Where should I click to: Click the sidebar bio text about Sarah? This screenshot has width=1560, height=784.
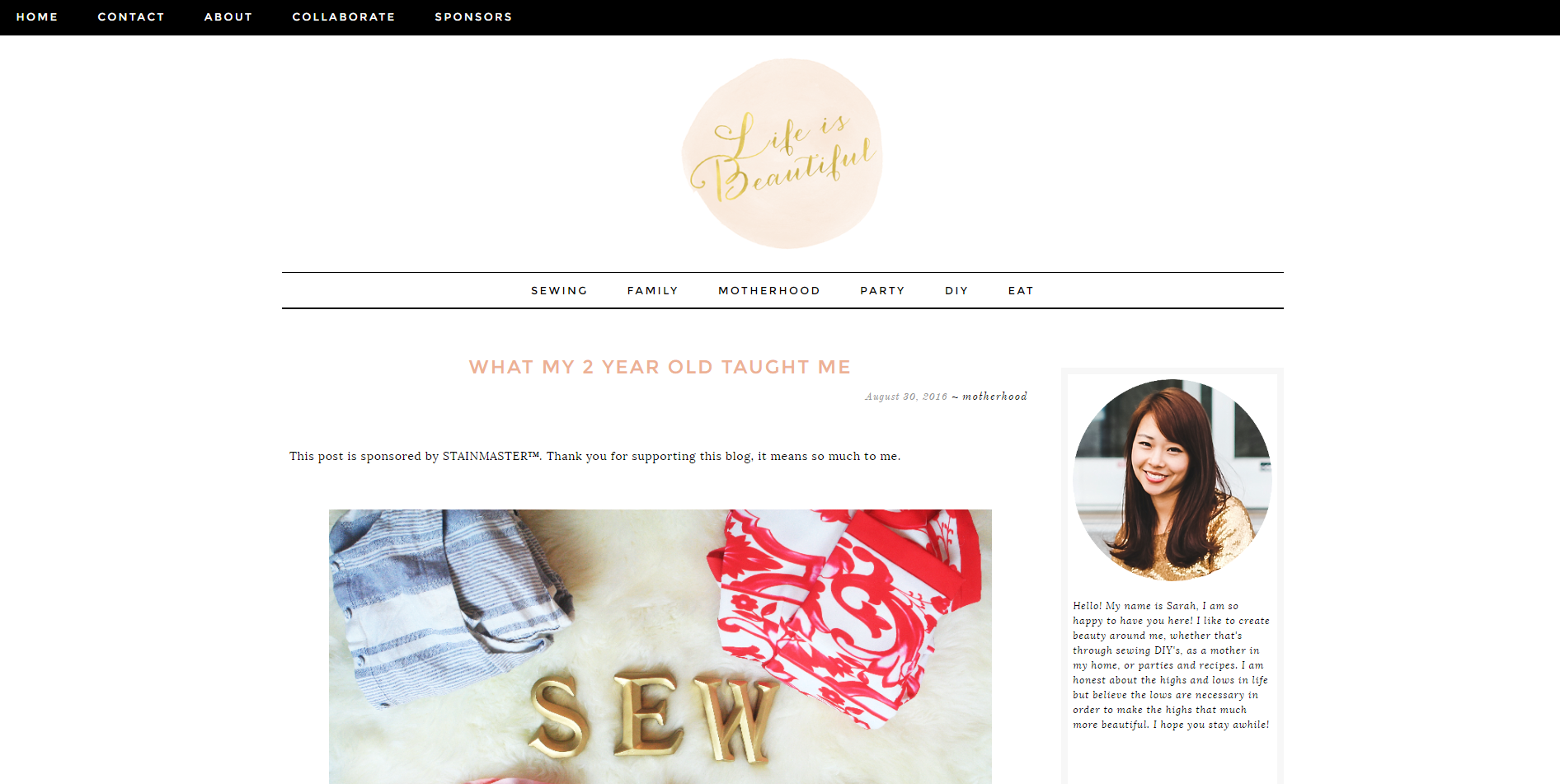coord(1171,665)
